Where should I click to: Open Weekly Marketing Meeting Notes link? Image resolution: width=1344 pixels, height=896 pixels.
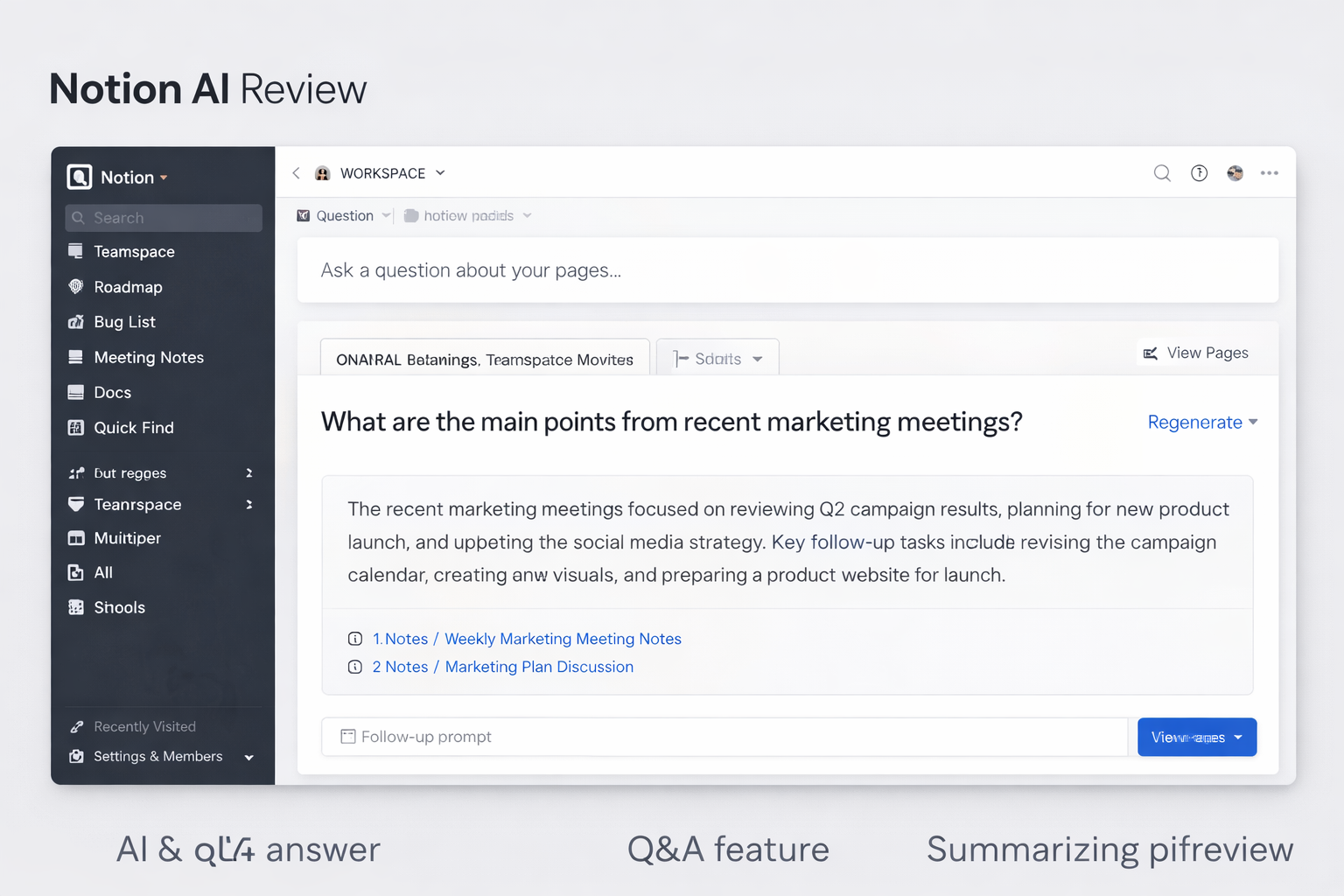click(x=563, y=639)
